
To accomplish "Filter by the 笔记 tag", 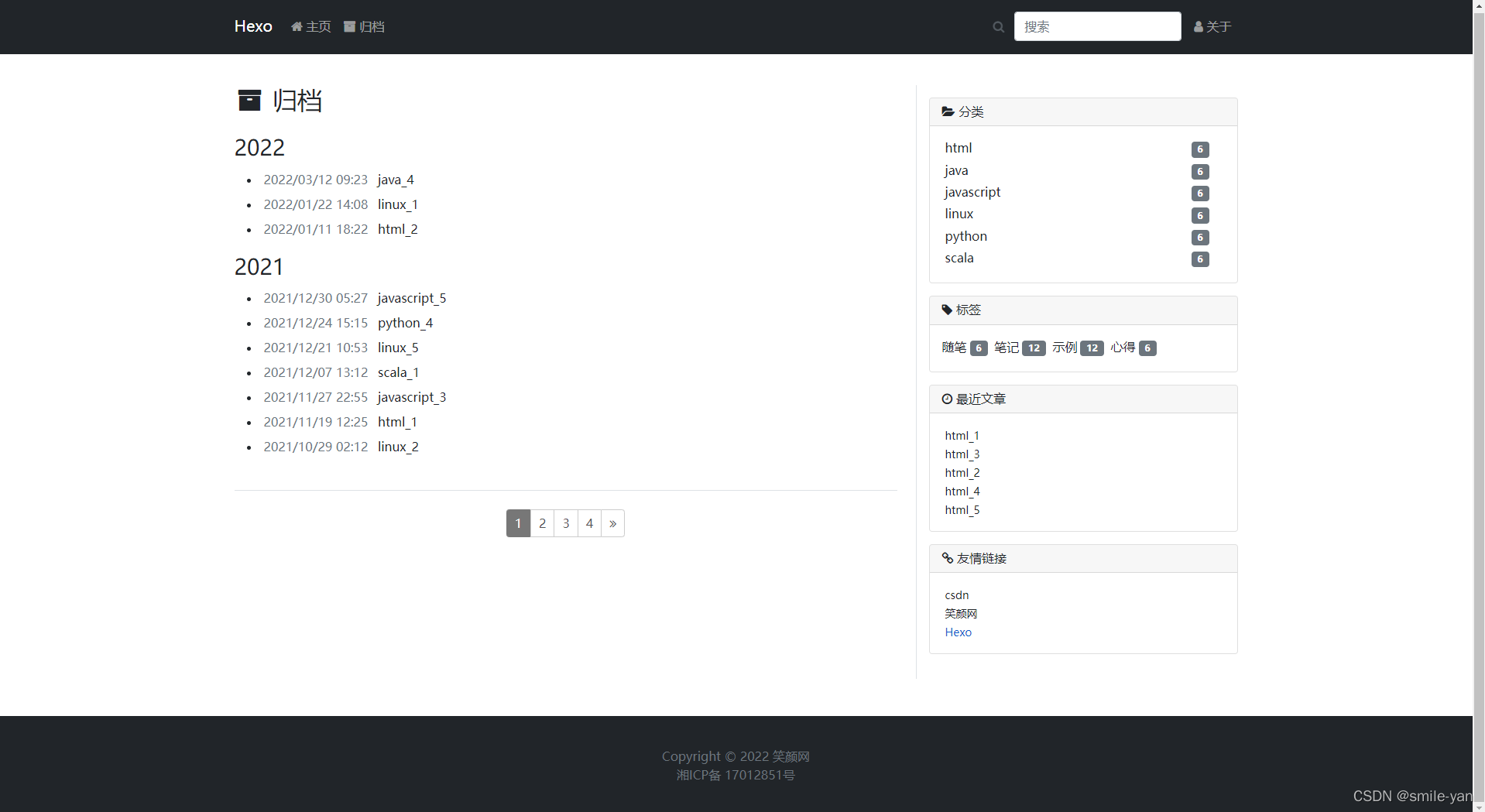I will pyautogui.click(x=1007, y=348).
